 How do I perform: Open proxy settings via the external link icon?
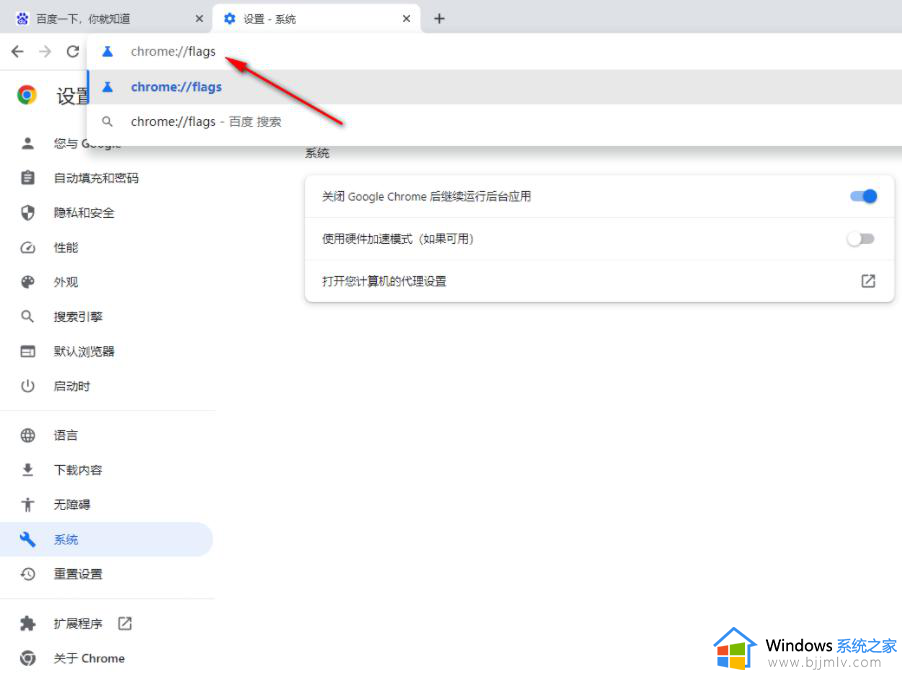point(868,281)
